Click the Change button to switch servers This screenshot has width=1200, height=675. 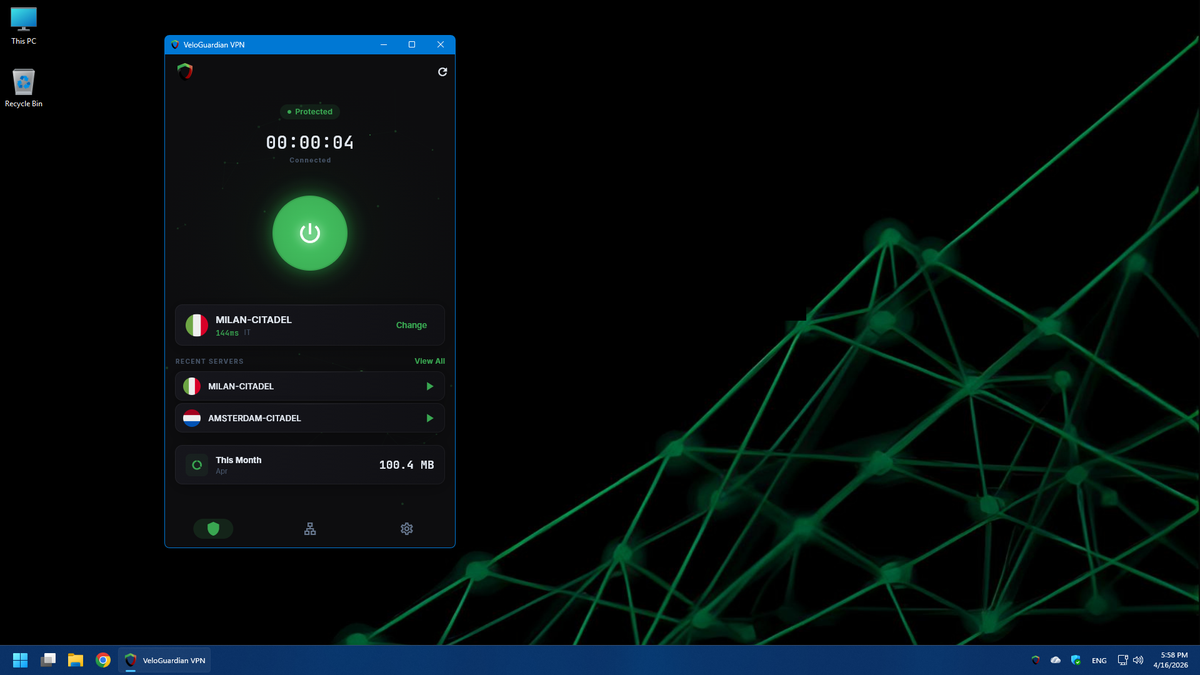click(x=411, y=325)
